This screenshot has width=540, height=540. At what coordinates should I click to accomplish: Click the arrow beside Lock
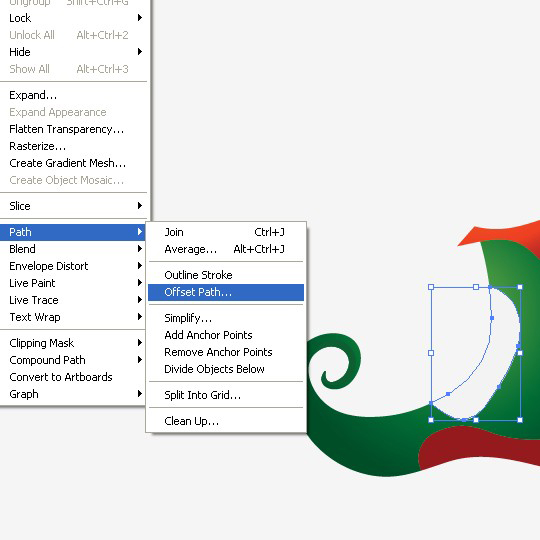point(140,18)
